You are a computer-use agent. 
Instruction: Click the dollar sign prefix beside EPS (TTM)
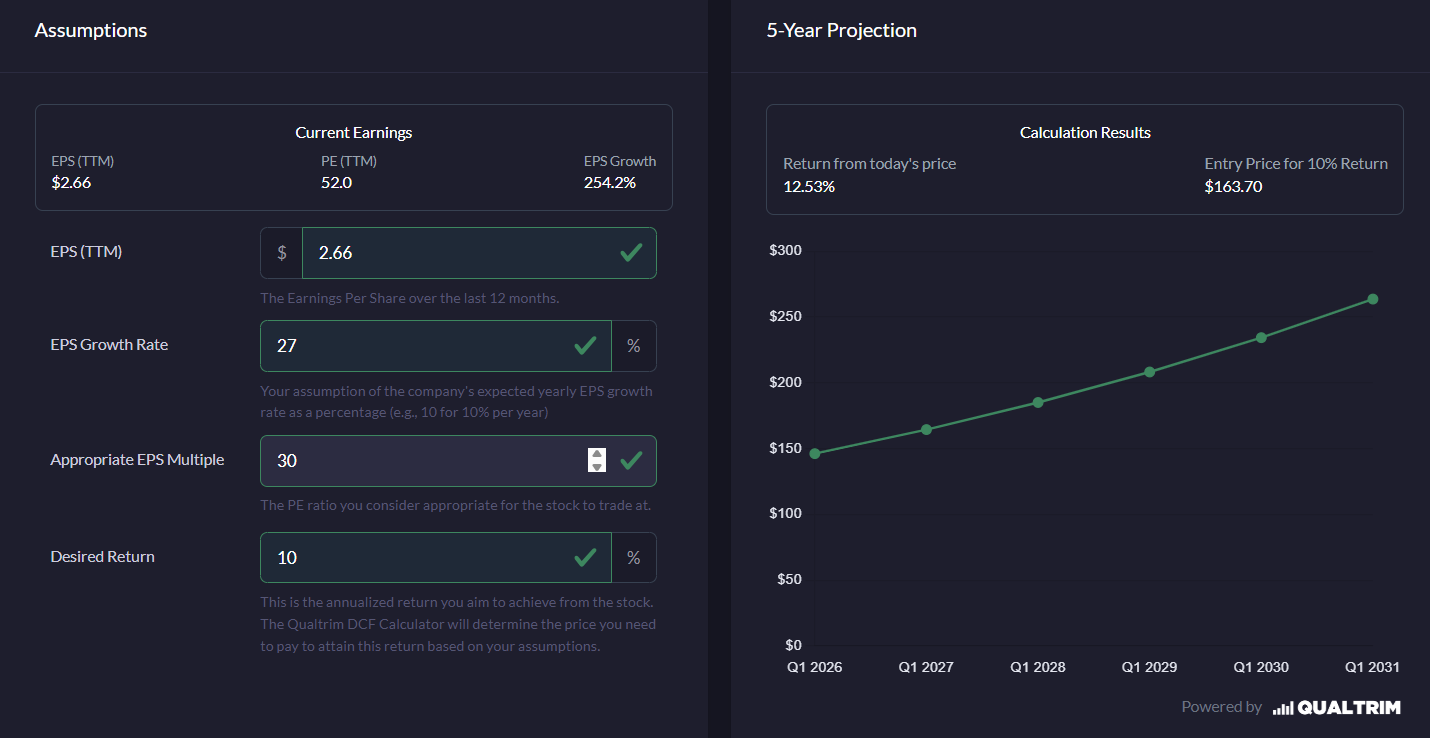pyautogui.click(x=281, y=253)
